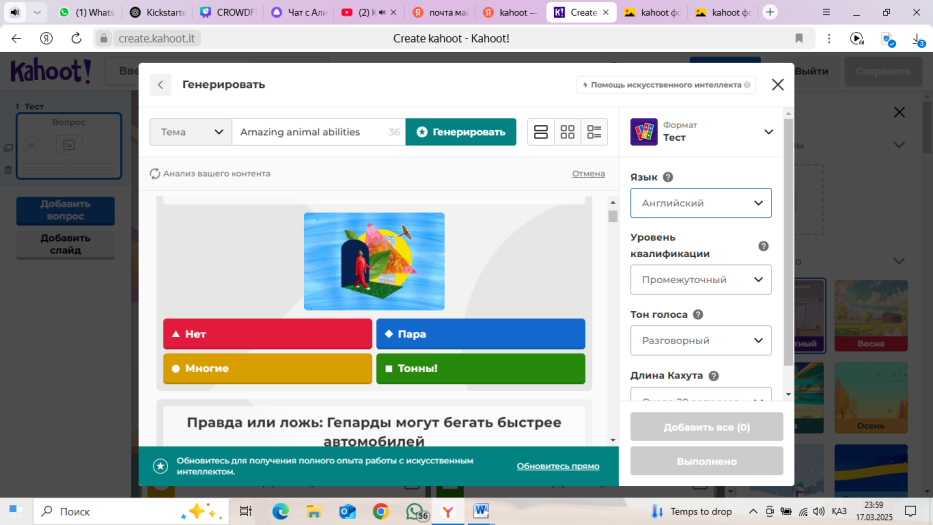Screen dimensions: 933x525
Task: Switch to the CROWDF browser tab
Action: pos(228,12)
